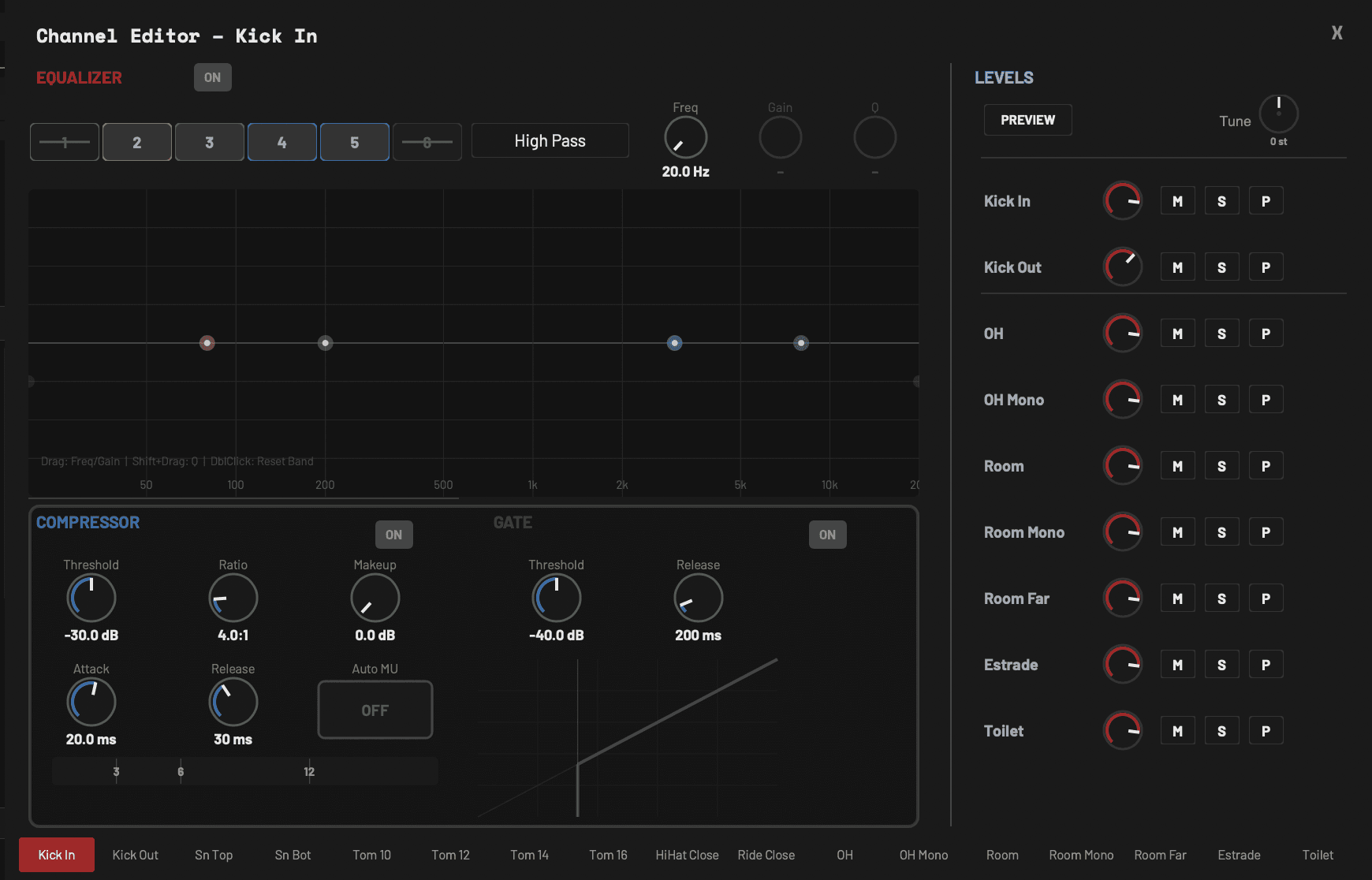The width and height of the screenshot is (1372, 880).
Task: Switch to the Kick Out channel tab
Action: coord(136,855)
